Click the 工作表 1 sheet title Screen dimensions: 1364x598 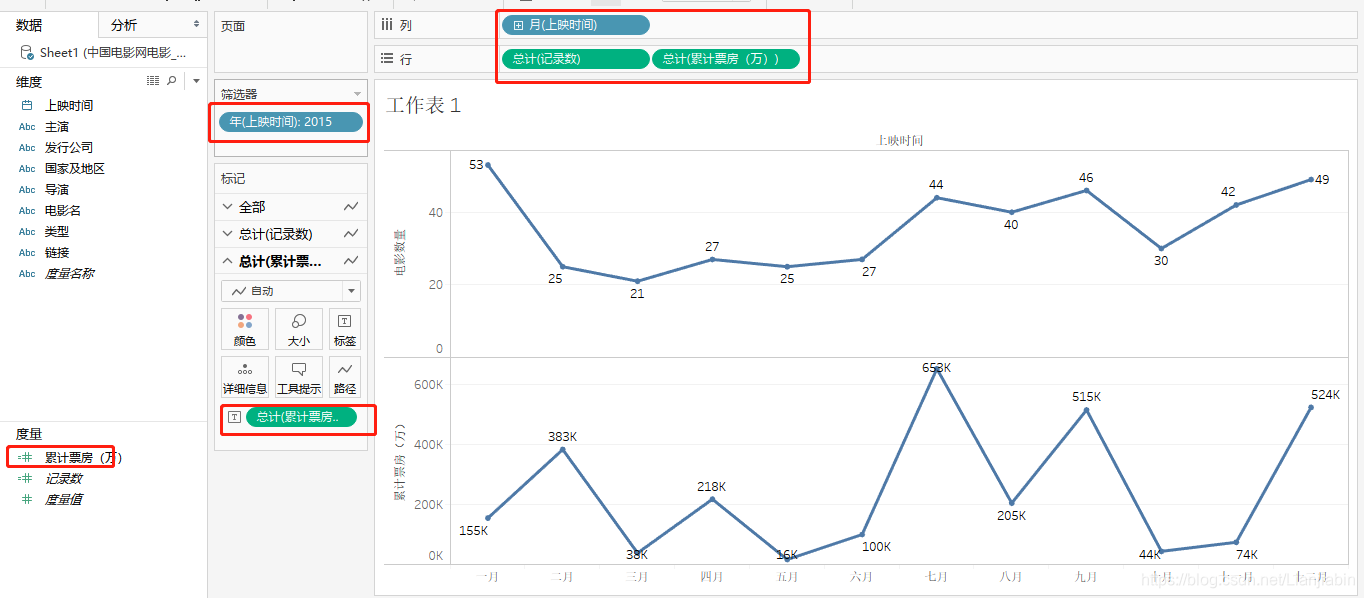click(x=424, y=105)
